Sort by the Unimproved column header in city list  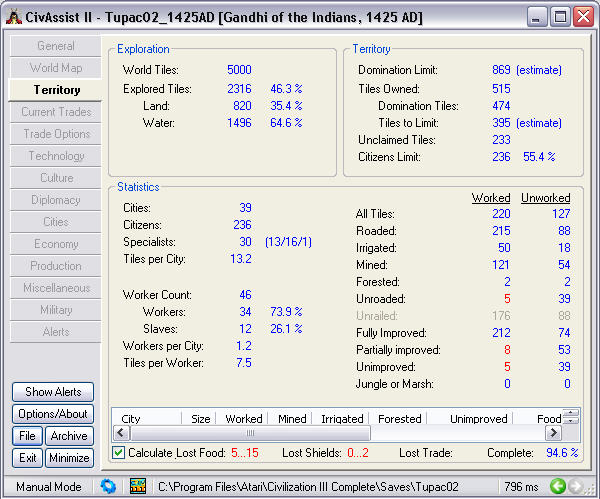coord(470,419)
